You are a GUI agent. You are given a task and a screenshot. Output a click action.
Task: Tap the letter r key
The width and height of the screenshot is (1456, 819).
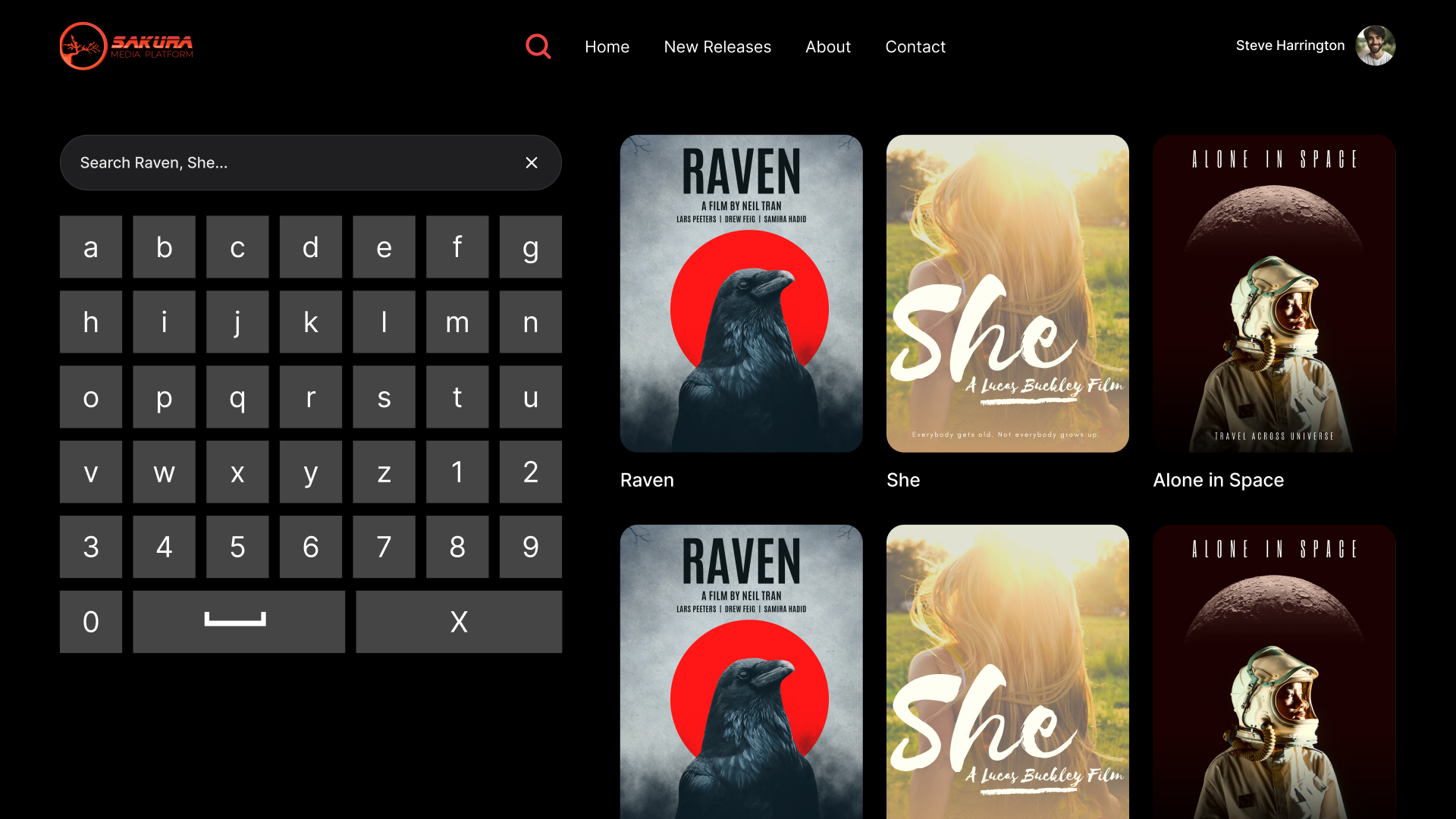311,397
